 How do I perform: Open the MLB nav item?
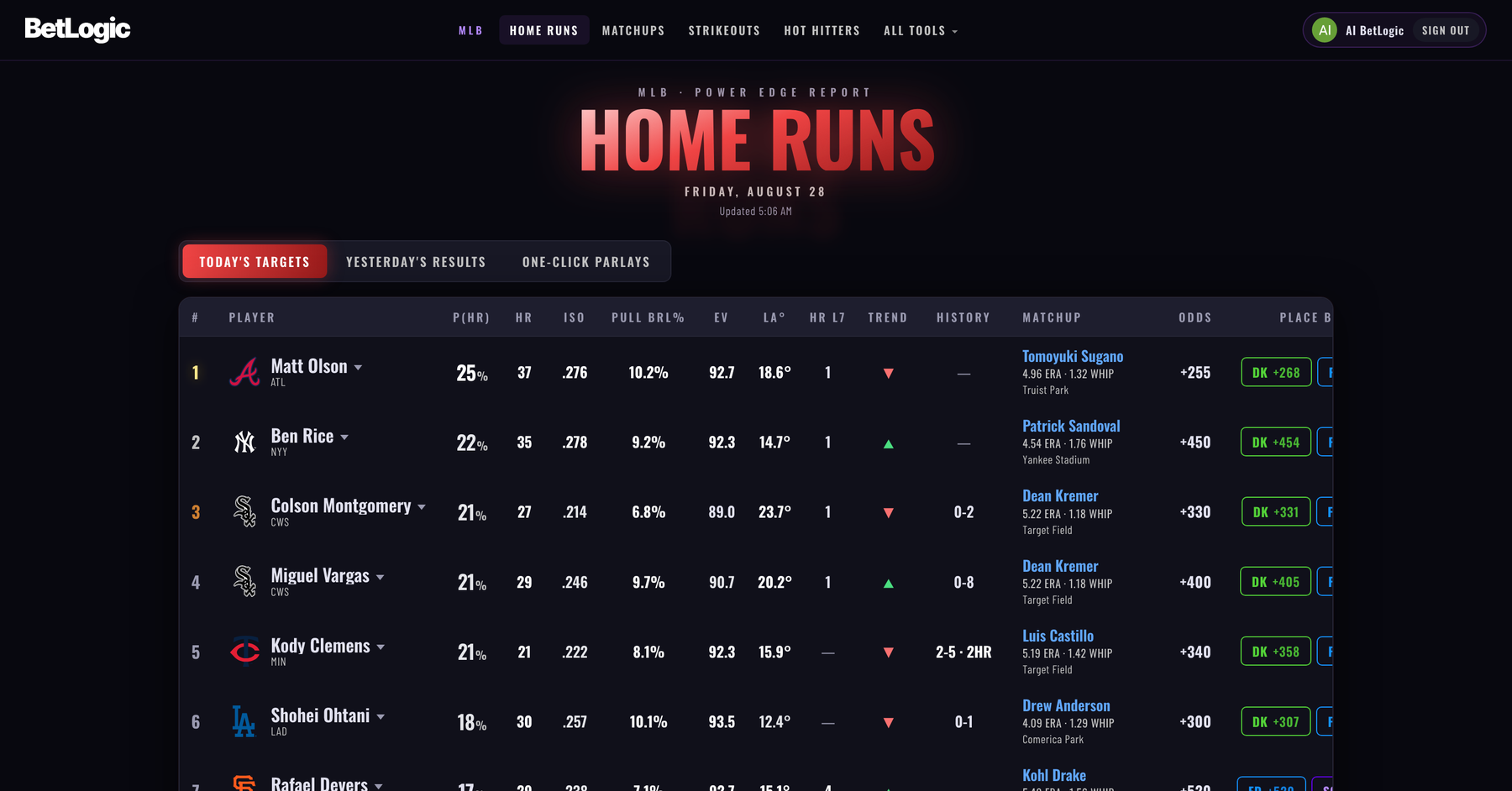(x=470, y=30)
